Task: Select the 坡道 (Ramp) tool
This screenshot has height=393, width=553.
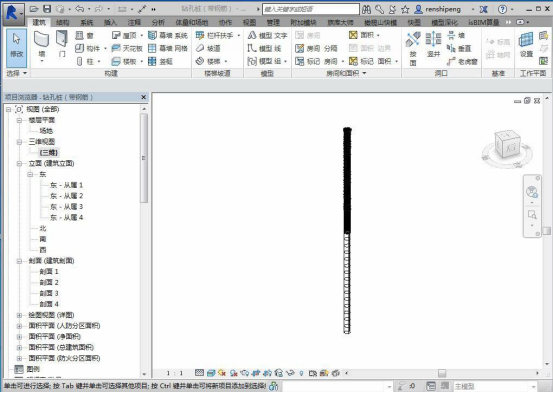Action: coord(208,48)
